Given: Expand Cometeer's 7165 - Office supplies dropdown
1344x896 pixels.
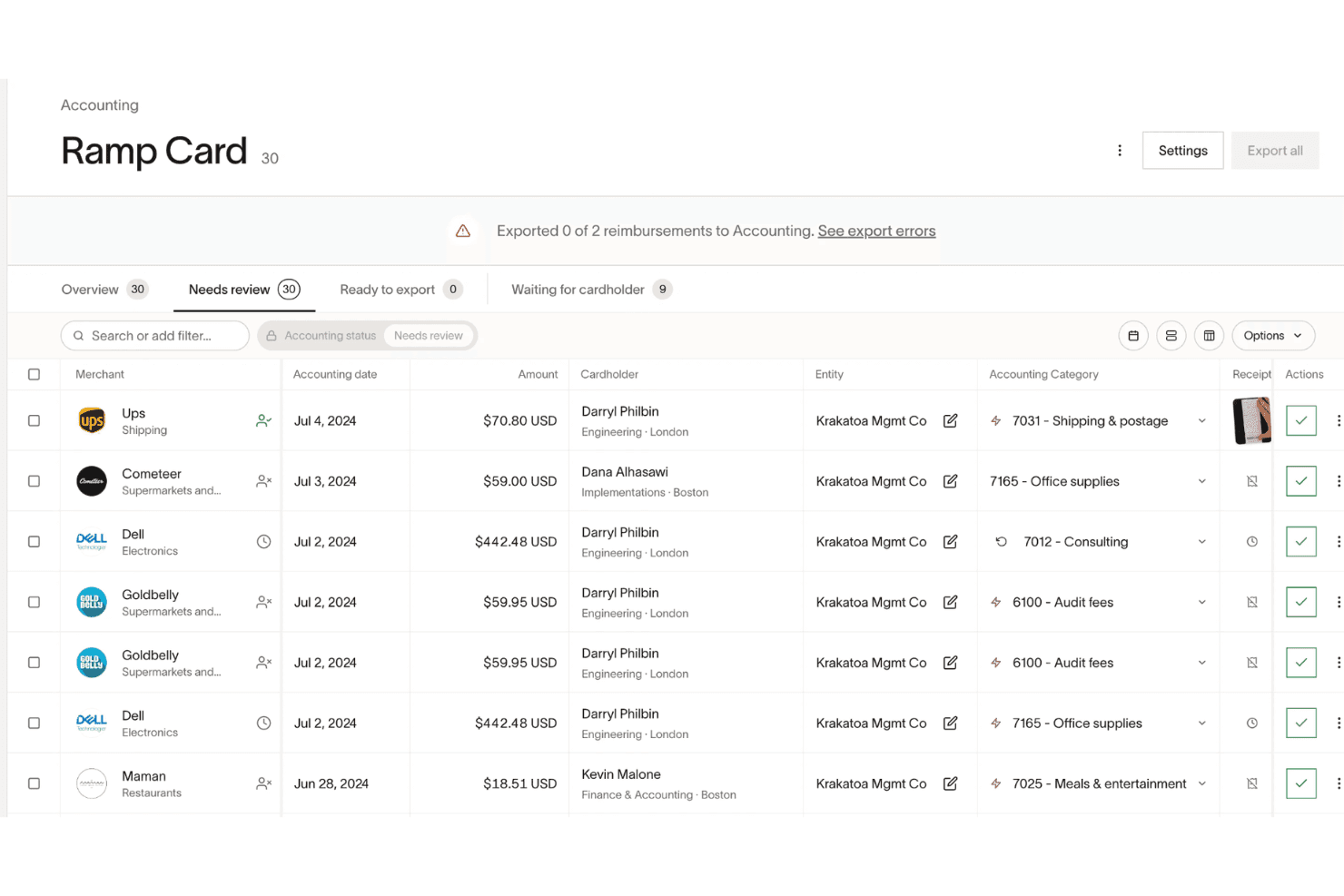Looking at the screenshot, I should coord(1202,481).
